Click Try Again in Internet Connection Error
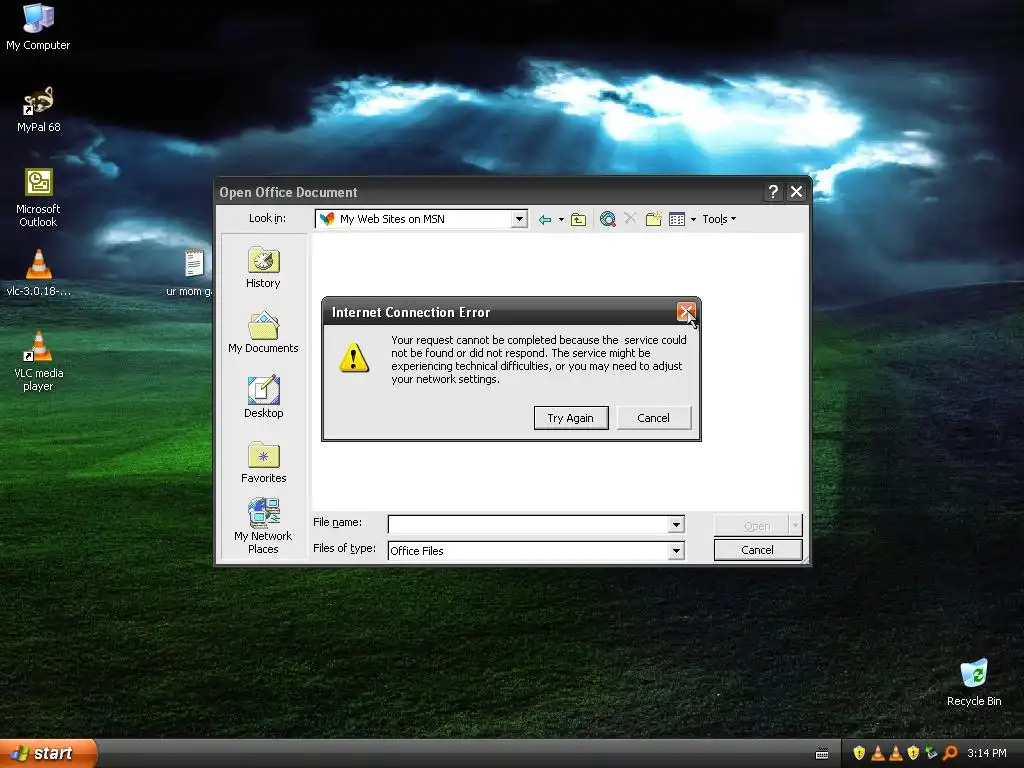This screenshot has width=1024, height=768. click(571, 418)
